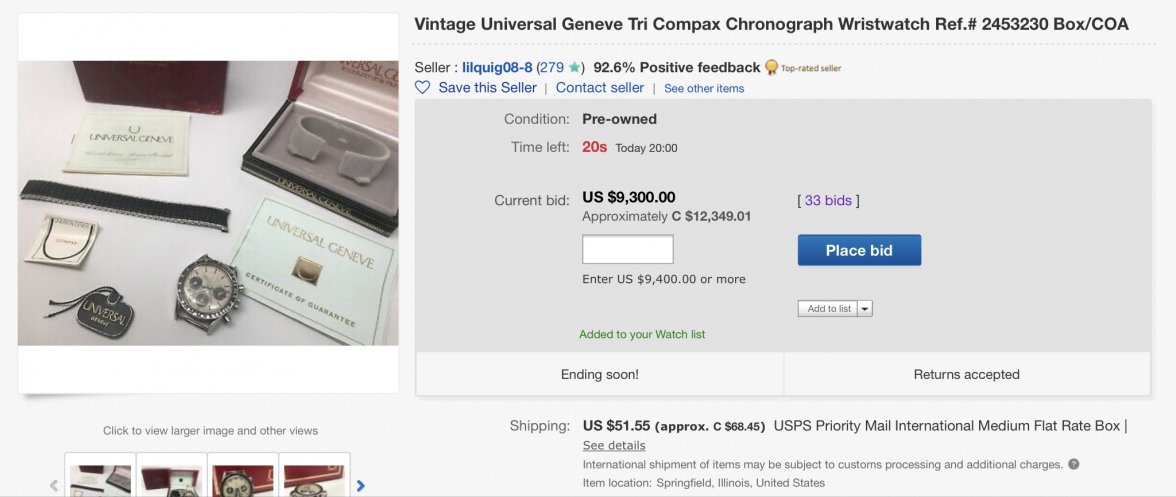1176x497 pixels.
Task: Open See other items link
Action: tap(704, 89)
